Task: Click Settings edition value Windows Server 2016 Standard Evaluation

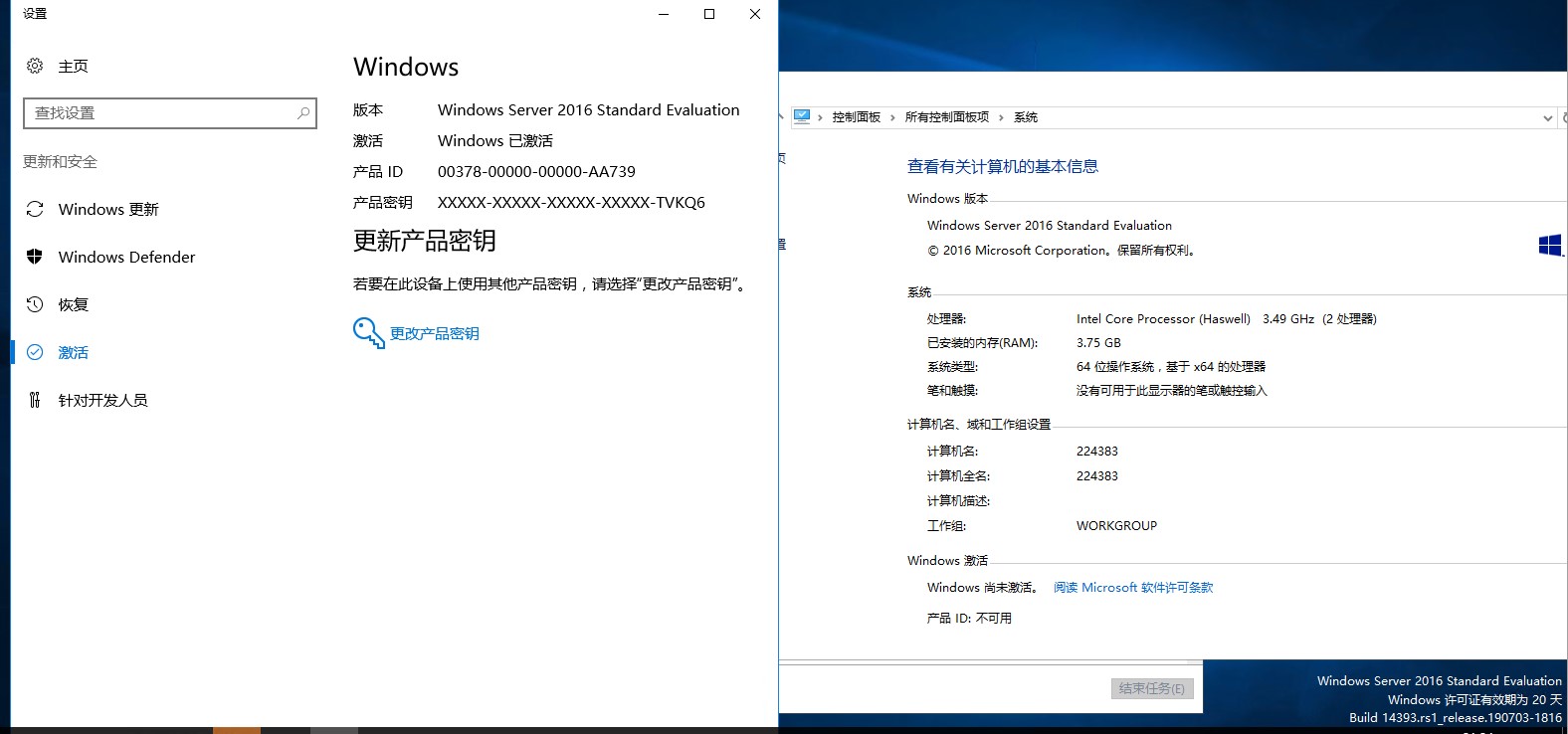Action: (x=589, y=110)
